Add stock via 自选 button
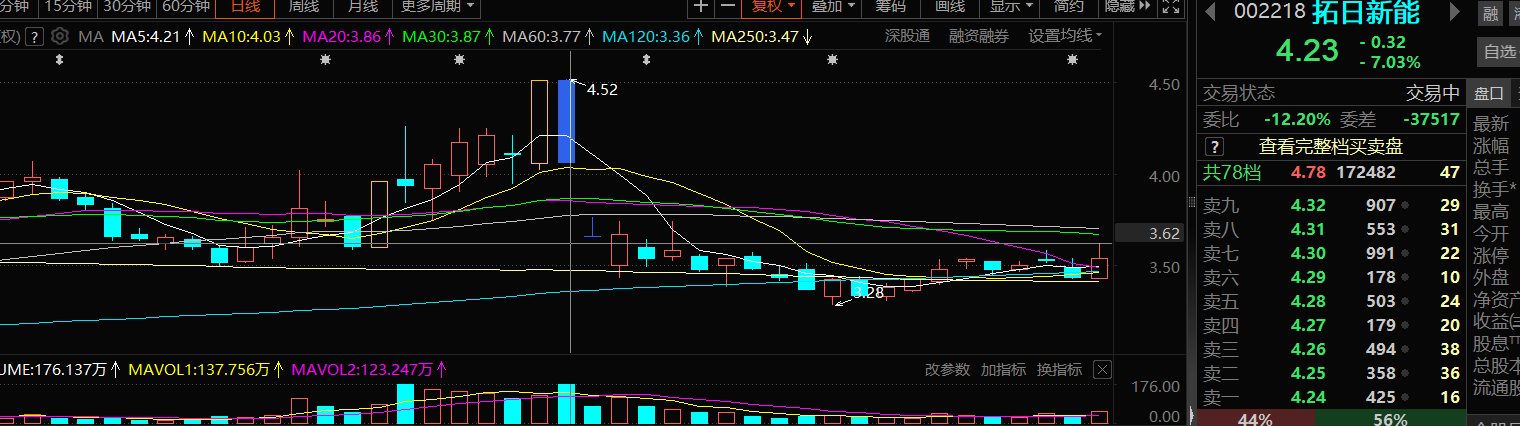 [1500, 52]
